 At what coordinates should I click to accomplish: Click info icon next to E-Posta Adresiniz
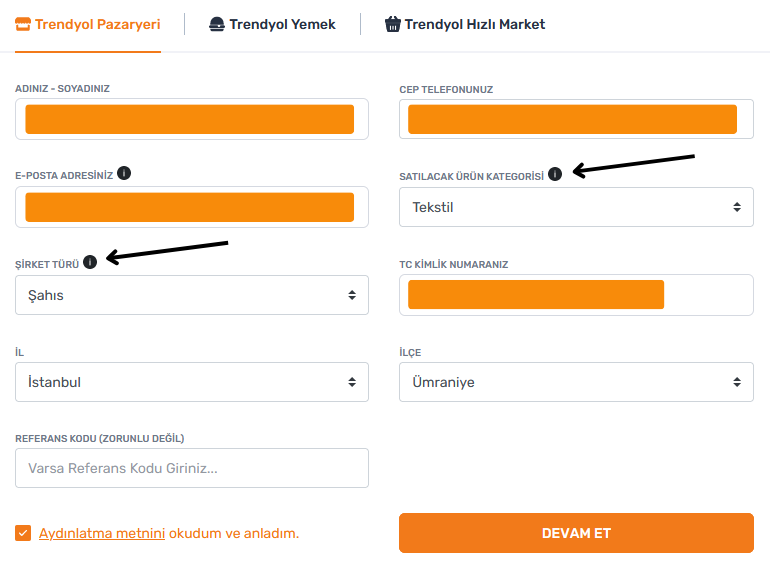(x=124, y=173)
